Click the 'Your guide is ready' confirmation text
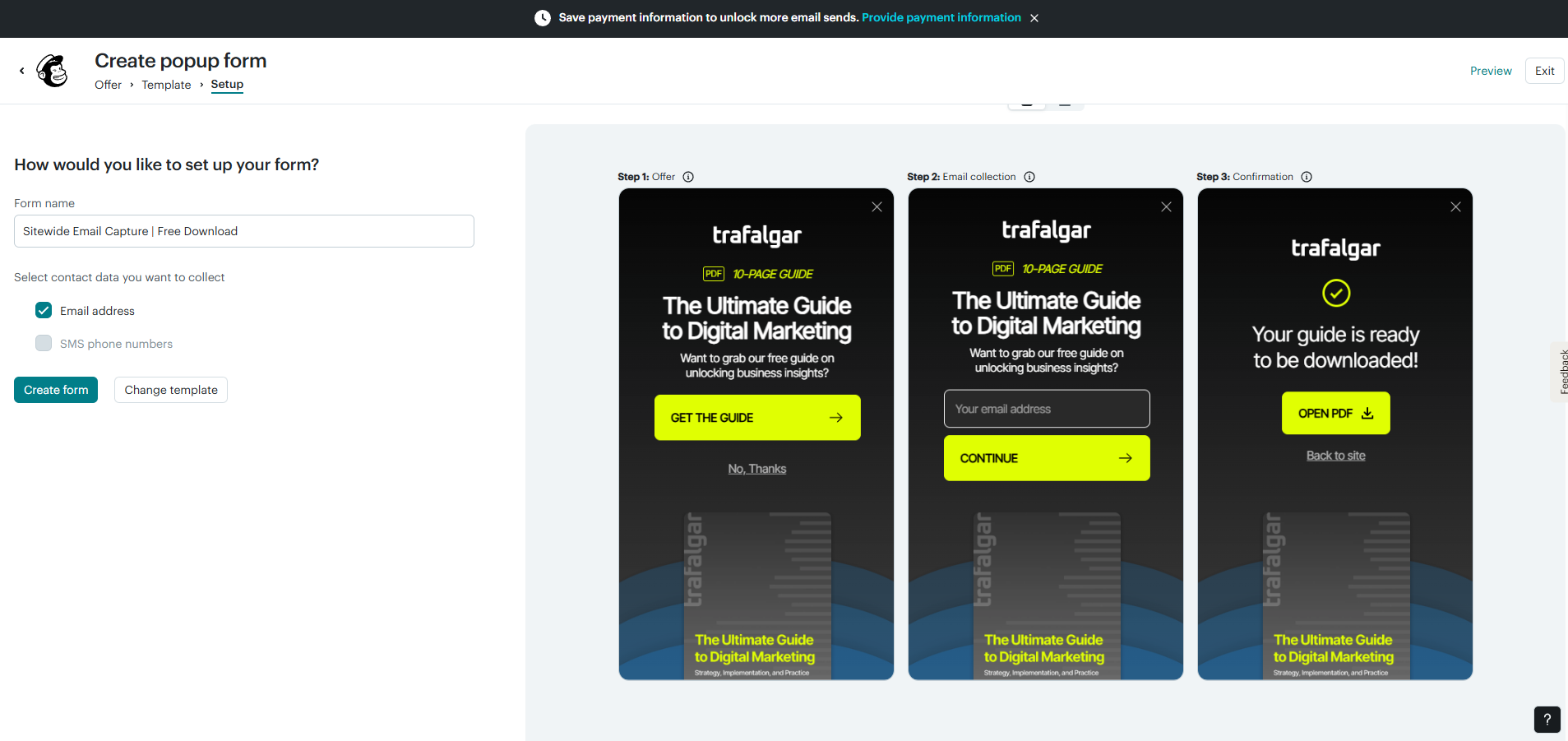Image resolution: width=1568 pixels, height=741 pixels. (x=1336, y=347)
